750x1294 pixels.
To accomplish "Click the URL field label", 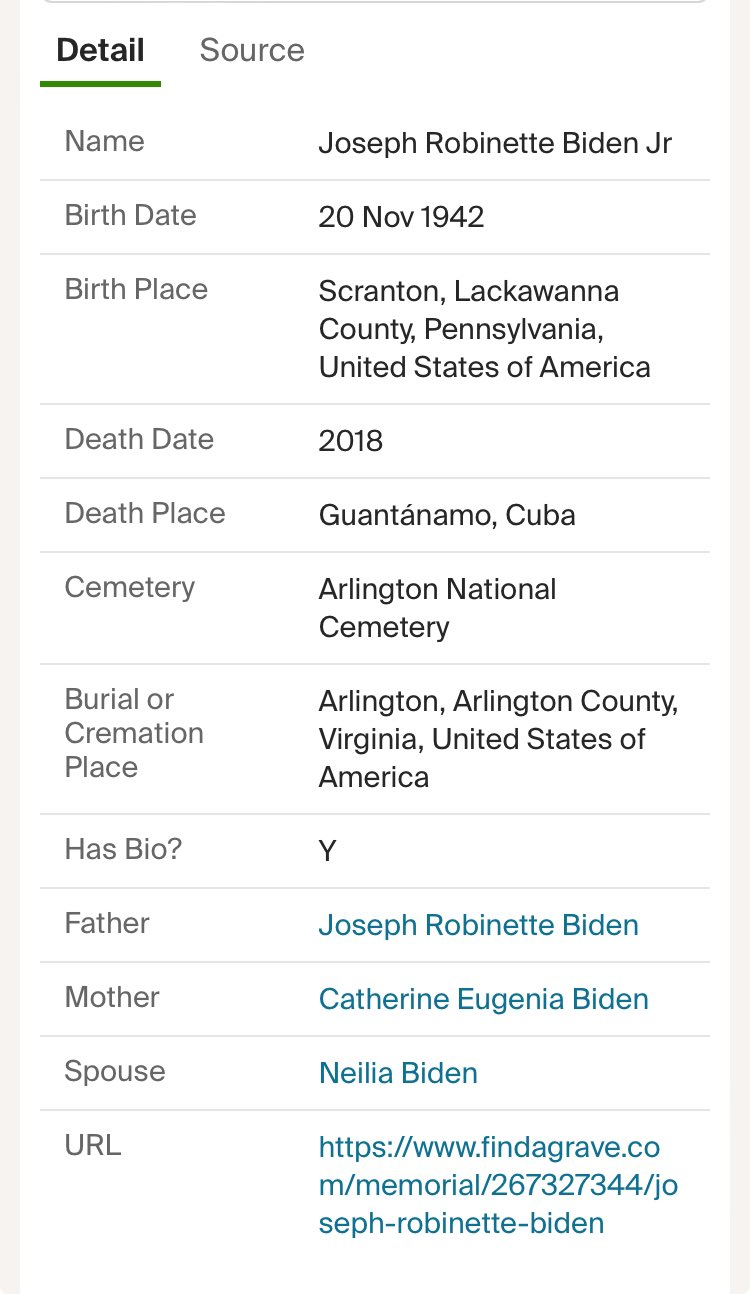I will 92,1145.
